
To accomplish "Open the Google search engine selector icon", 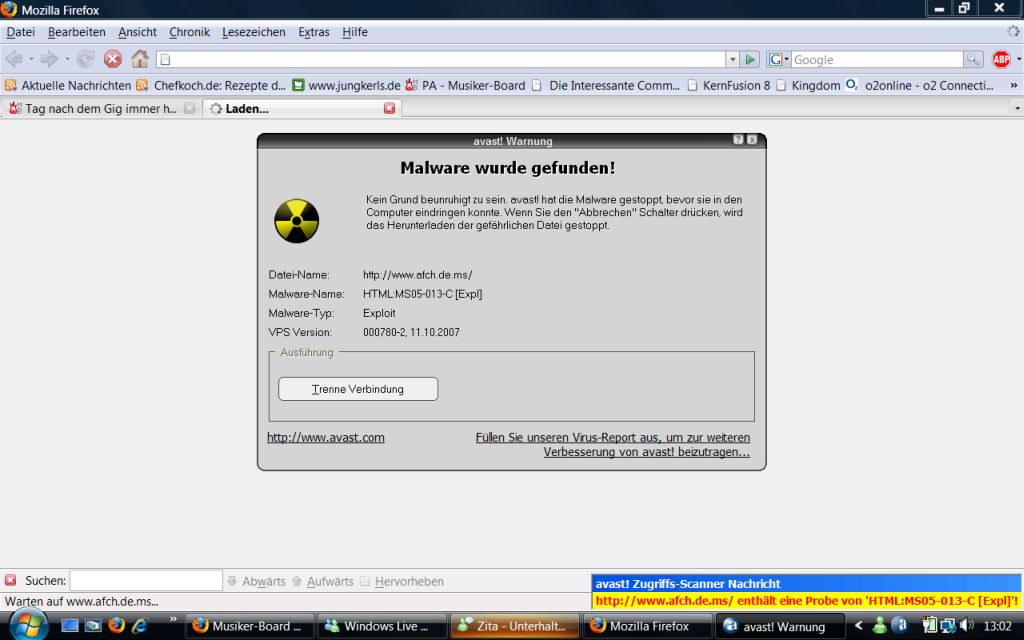I will click(x=777, y=59).
